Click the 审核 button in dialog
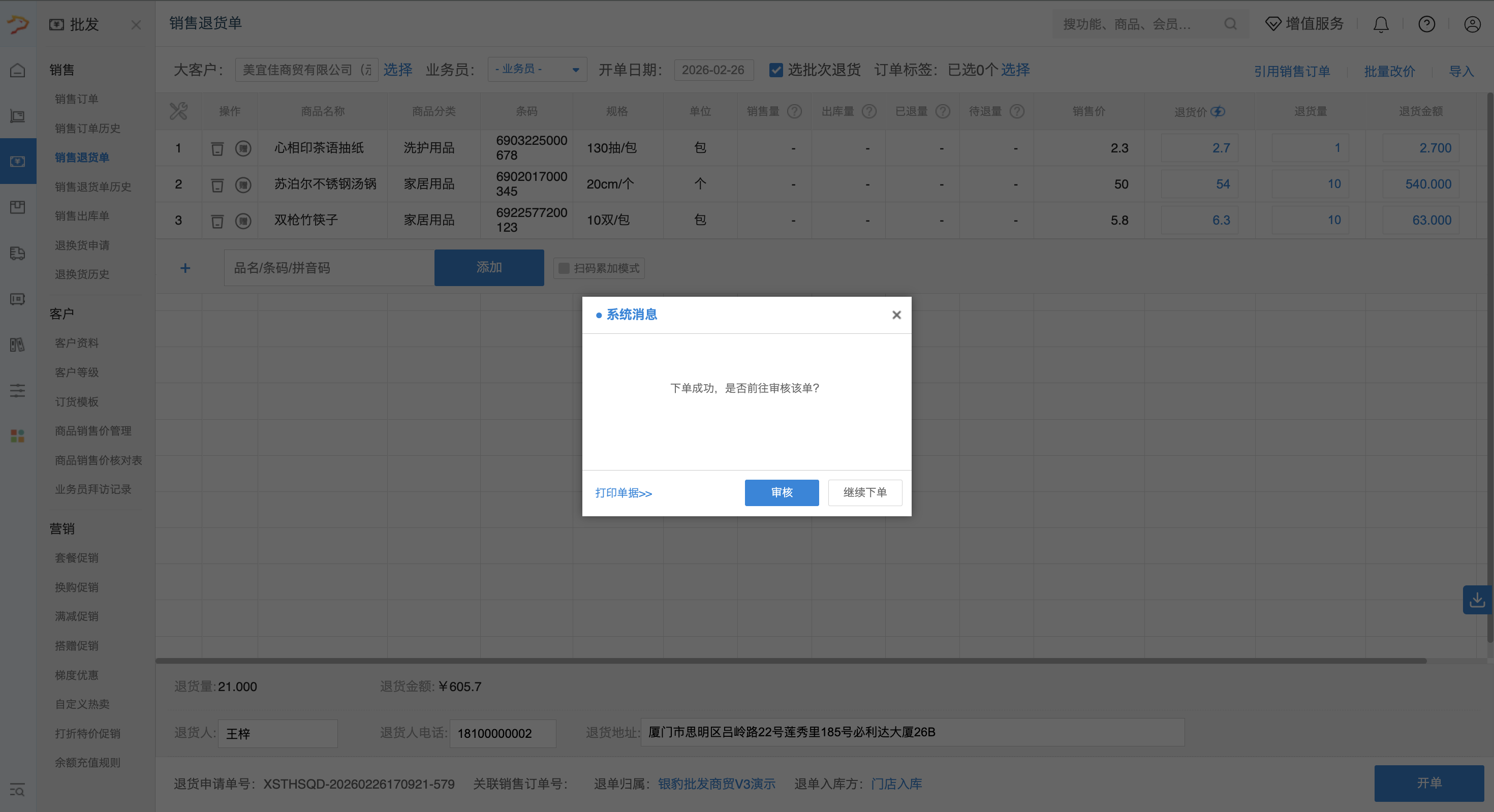 pos(781,492)
